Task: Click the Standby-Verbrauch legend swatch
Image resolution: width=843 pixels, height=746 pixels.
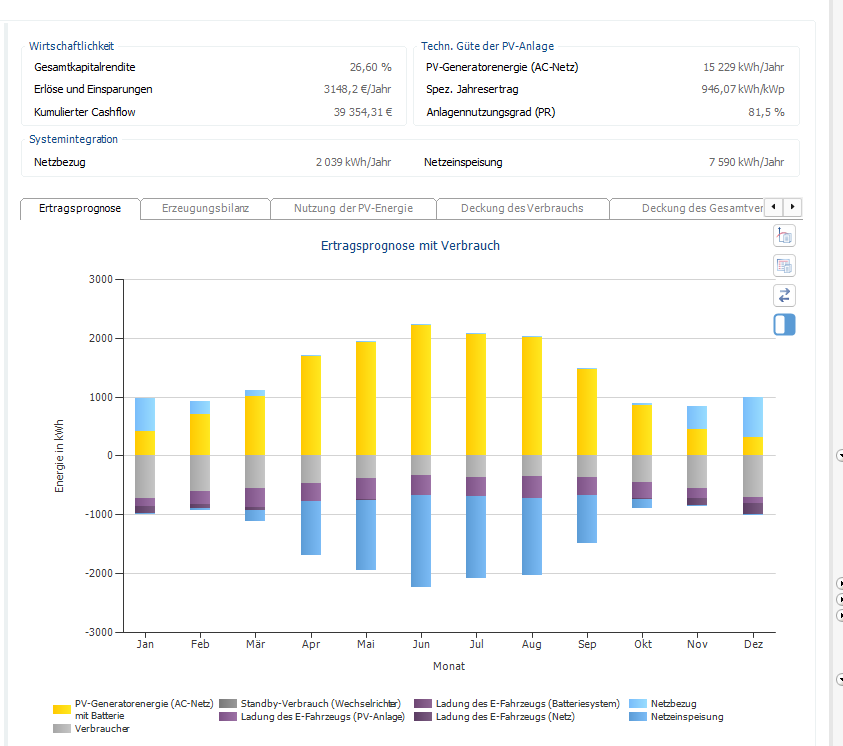Action: click(x=228, y=704)
